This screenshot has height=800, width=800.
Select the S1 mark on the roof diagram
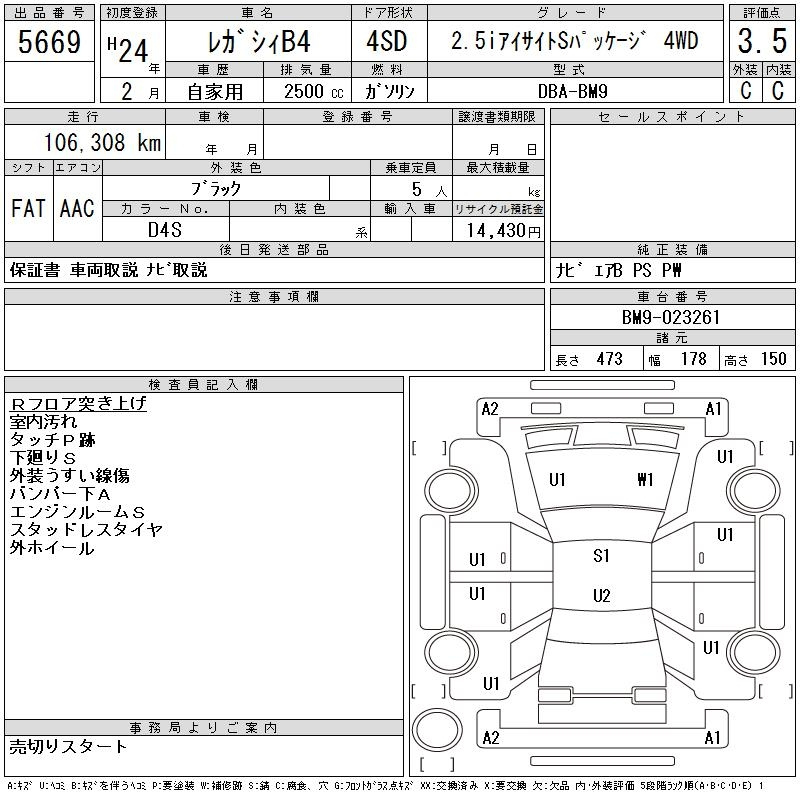(x=602, y=556)
